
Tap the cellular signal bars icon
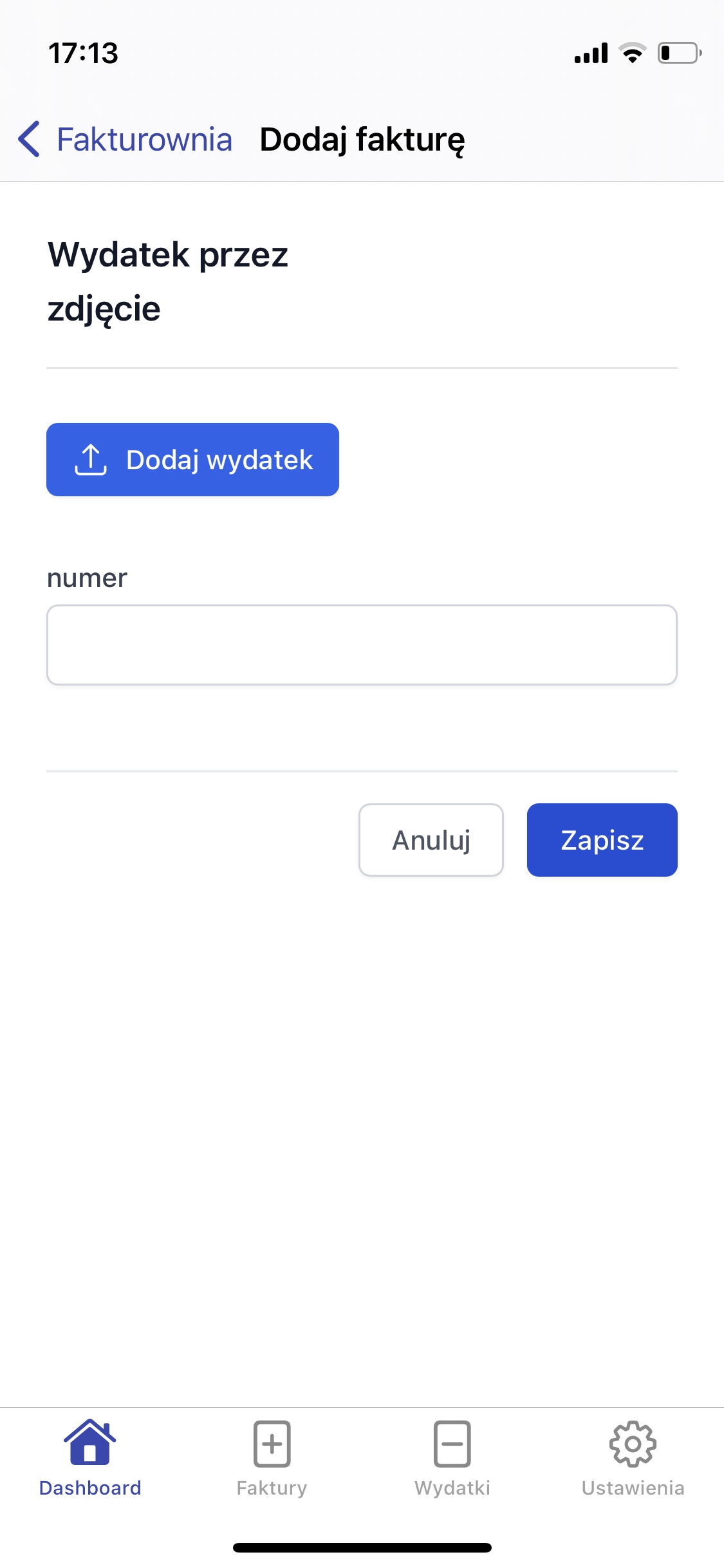pos(591,53)
